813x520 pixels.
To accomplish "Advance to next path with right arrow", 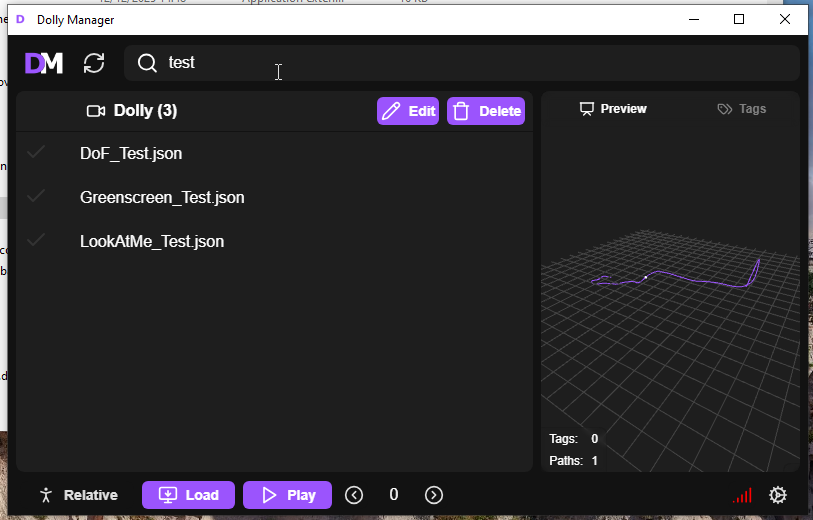I will pyautogui.click(x=434, y=495).
